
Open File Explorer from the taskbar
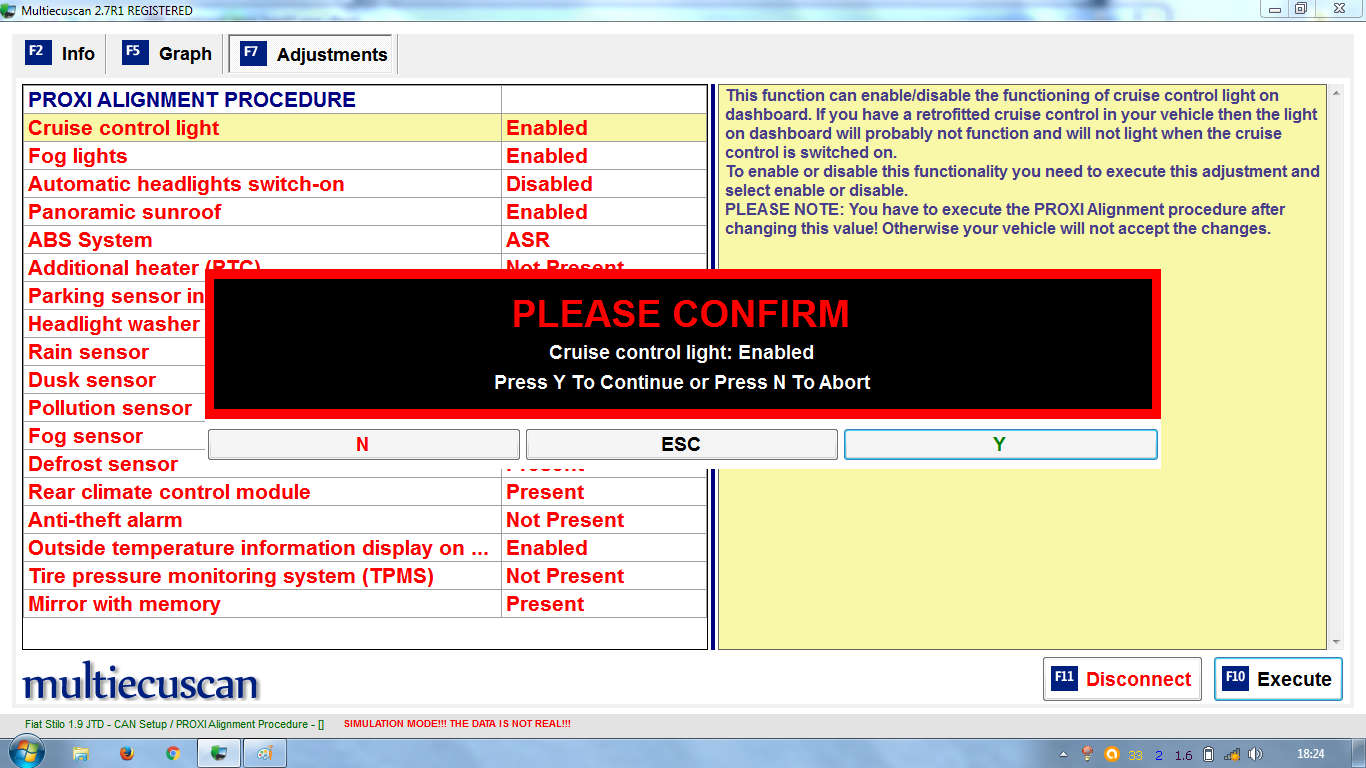pyautogui.click(x=81, y=753)
